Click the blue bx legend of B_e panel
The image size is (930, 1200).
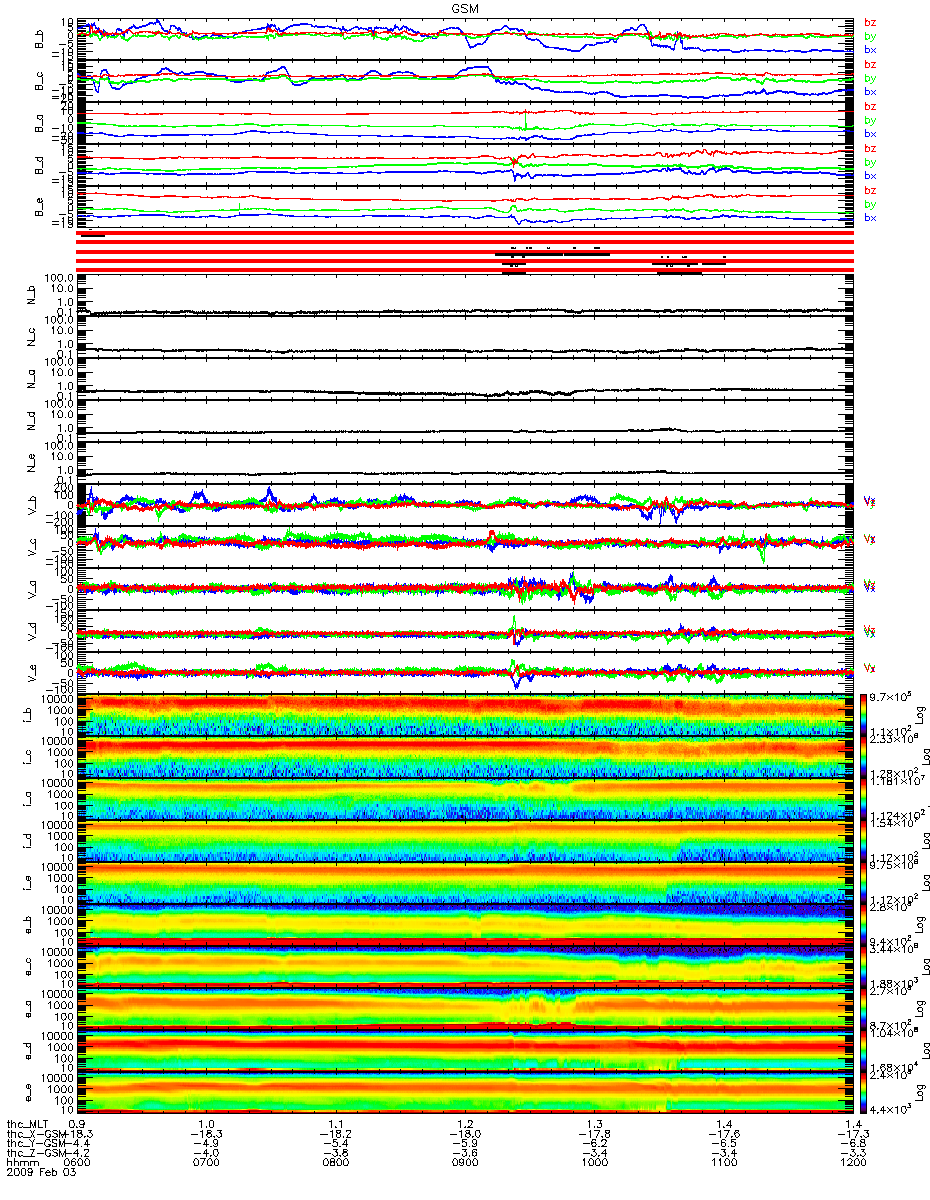coord(870,217)
